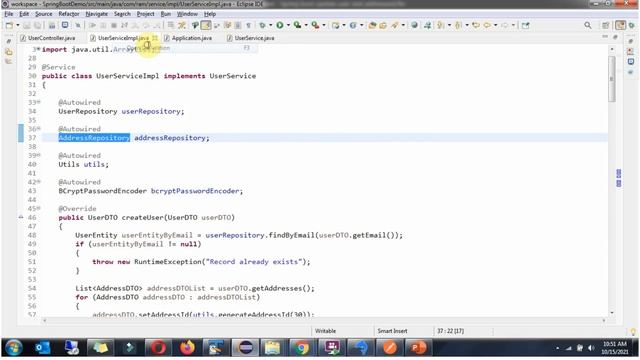Click the New Java Package icon
Screen dimensions: 640x360
pos(336,25)
